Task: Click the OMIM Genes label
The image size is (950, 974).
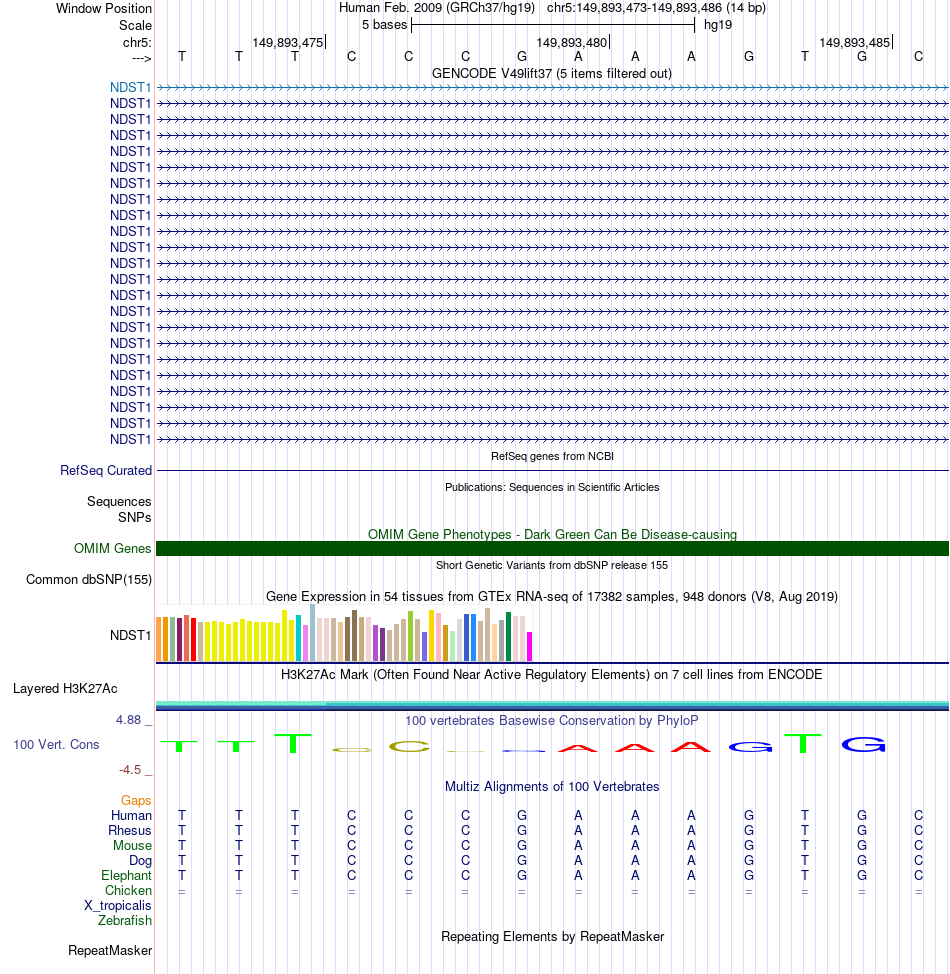Action: click(112, 548)
